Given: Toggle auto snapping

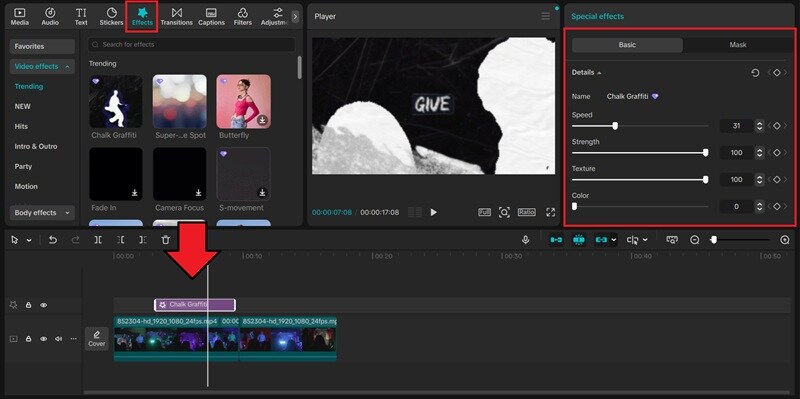Looking at the screenshot, I should point(579,240).
